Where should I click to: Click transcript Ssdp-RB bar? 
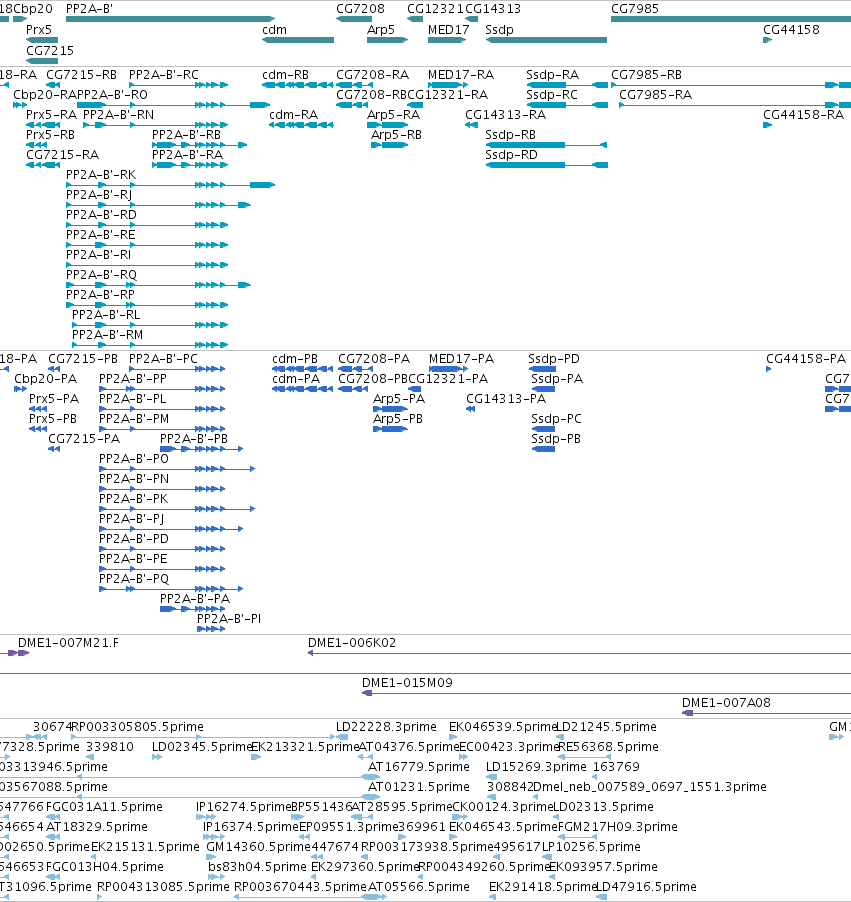click(x=546, y=145)
